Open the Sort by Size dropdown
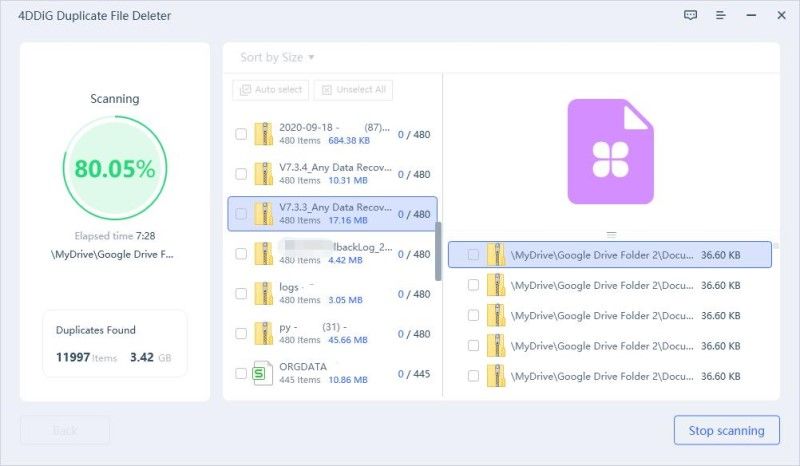 point(277,58)
